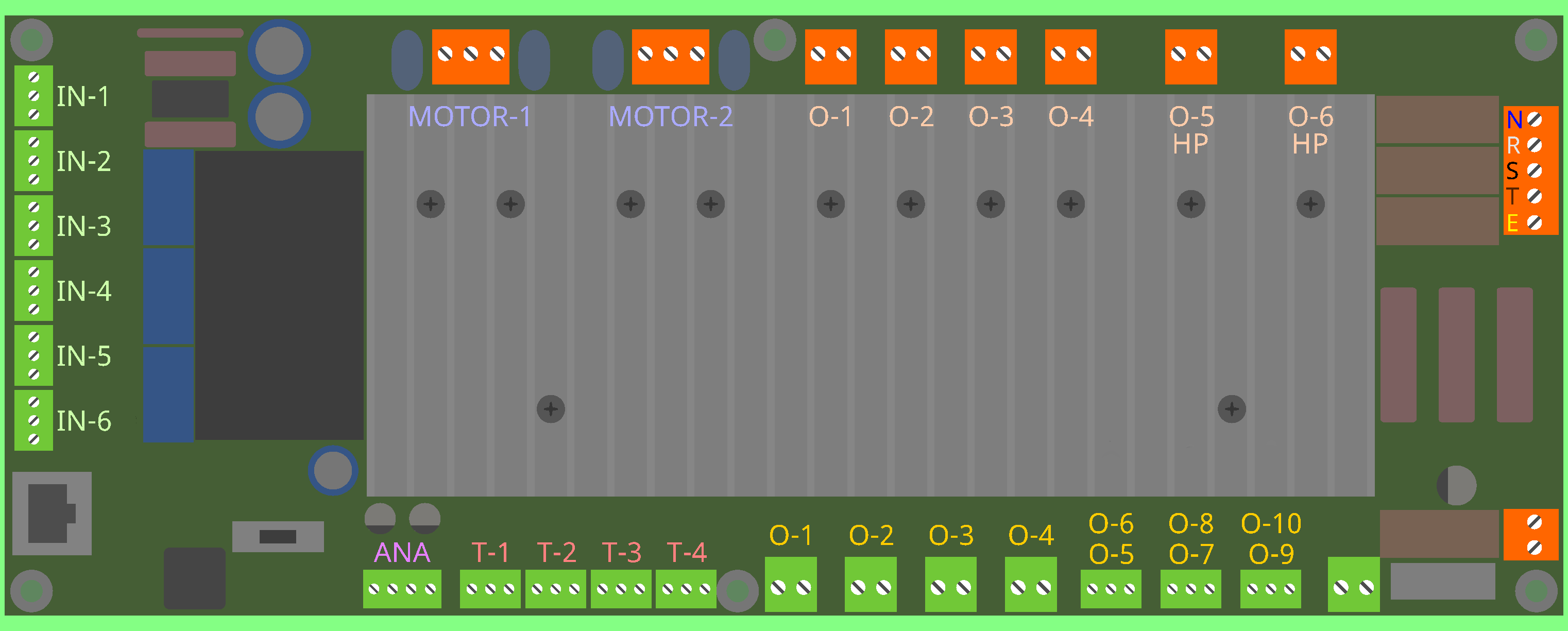Click the RJ45 Ethernet port
This screenshot has height=631, width=1568.
52,513
